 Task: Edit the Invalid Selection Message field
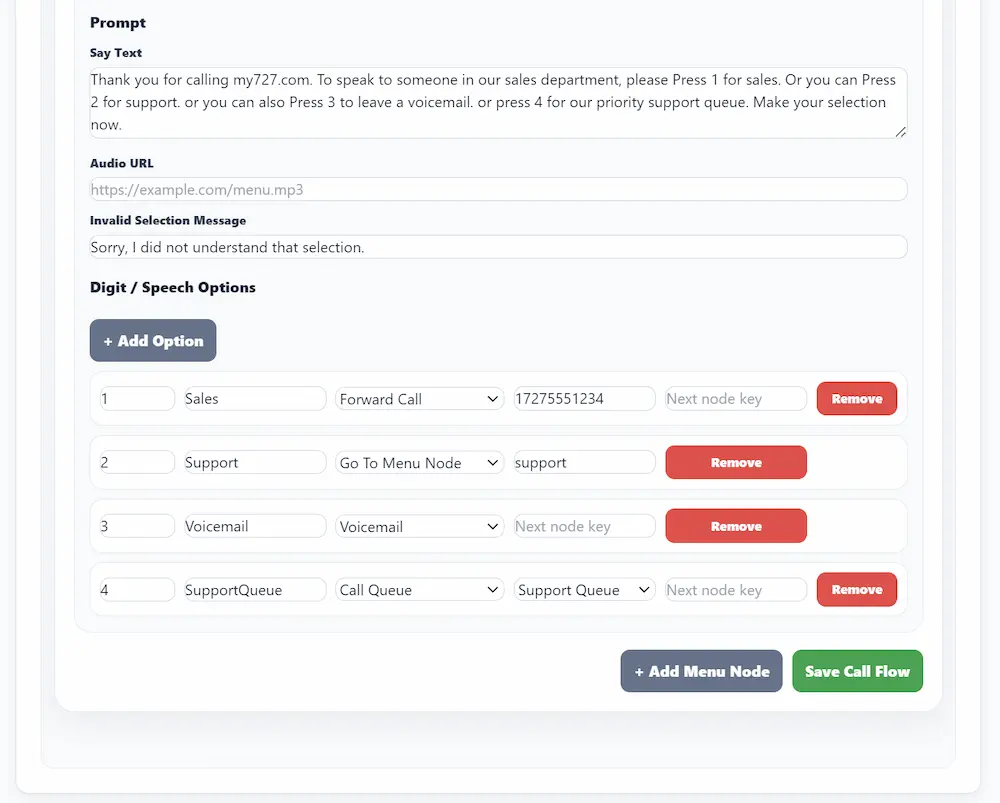(x=498, y=247)
